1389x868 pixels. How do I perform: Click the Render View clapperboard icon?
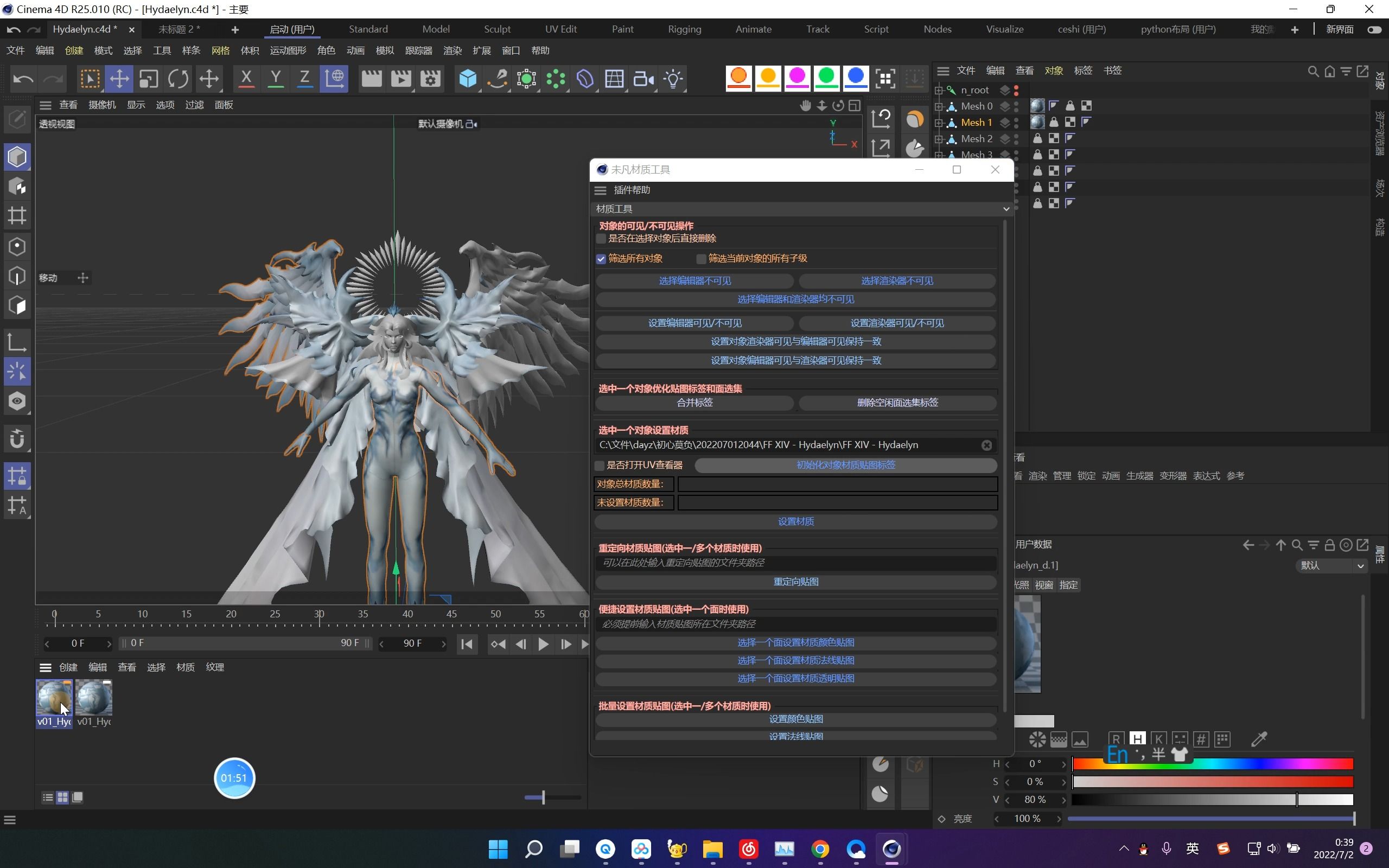[x=371, y=79]
